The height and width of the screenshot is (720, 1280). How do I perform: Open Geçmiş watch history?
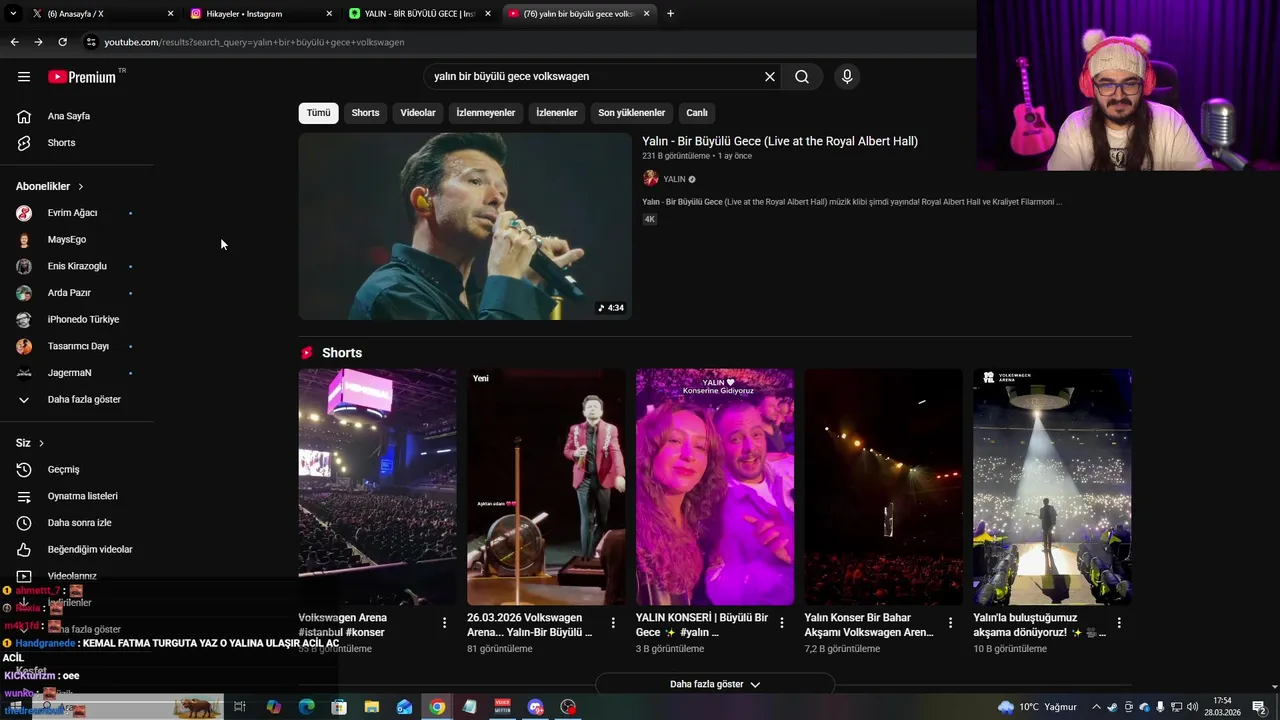pos(63,470)
